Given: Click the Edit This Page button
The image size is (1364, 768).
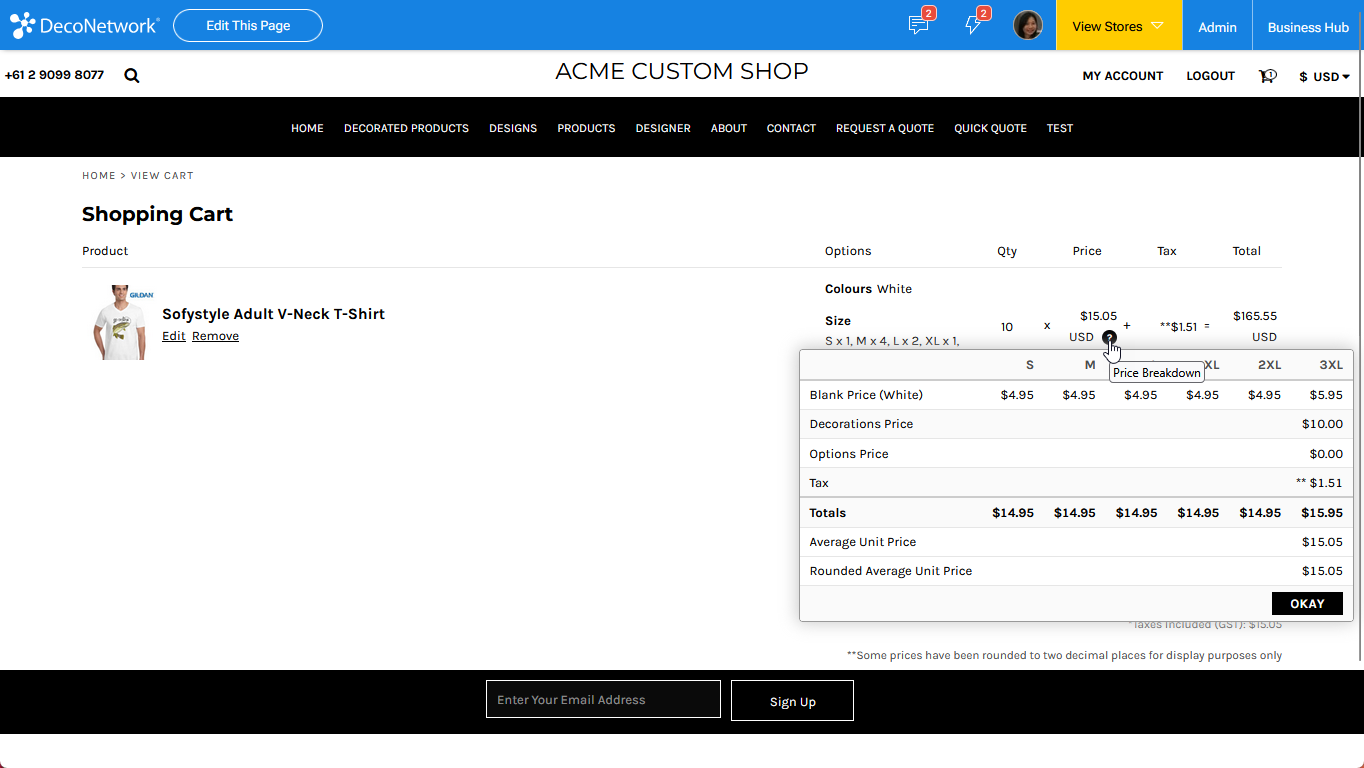Looking at the screenshot, I should pyautogui.click(x=248, y=25).
